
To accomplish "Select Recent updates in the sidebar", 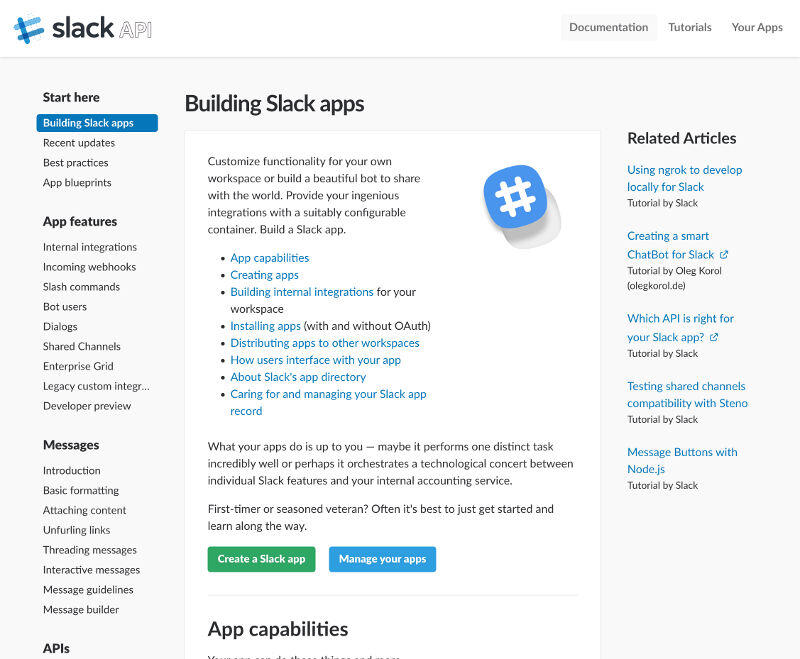I will pyautogui.click(x=78, y=143).
